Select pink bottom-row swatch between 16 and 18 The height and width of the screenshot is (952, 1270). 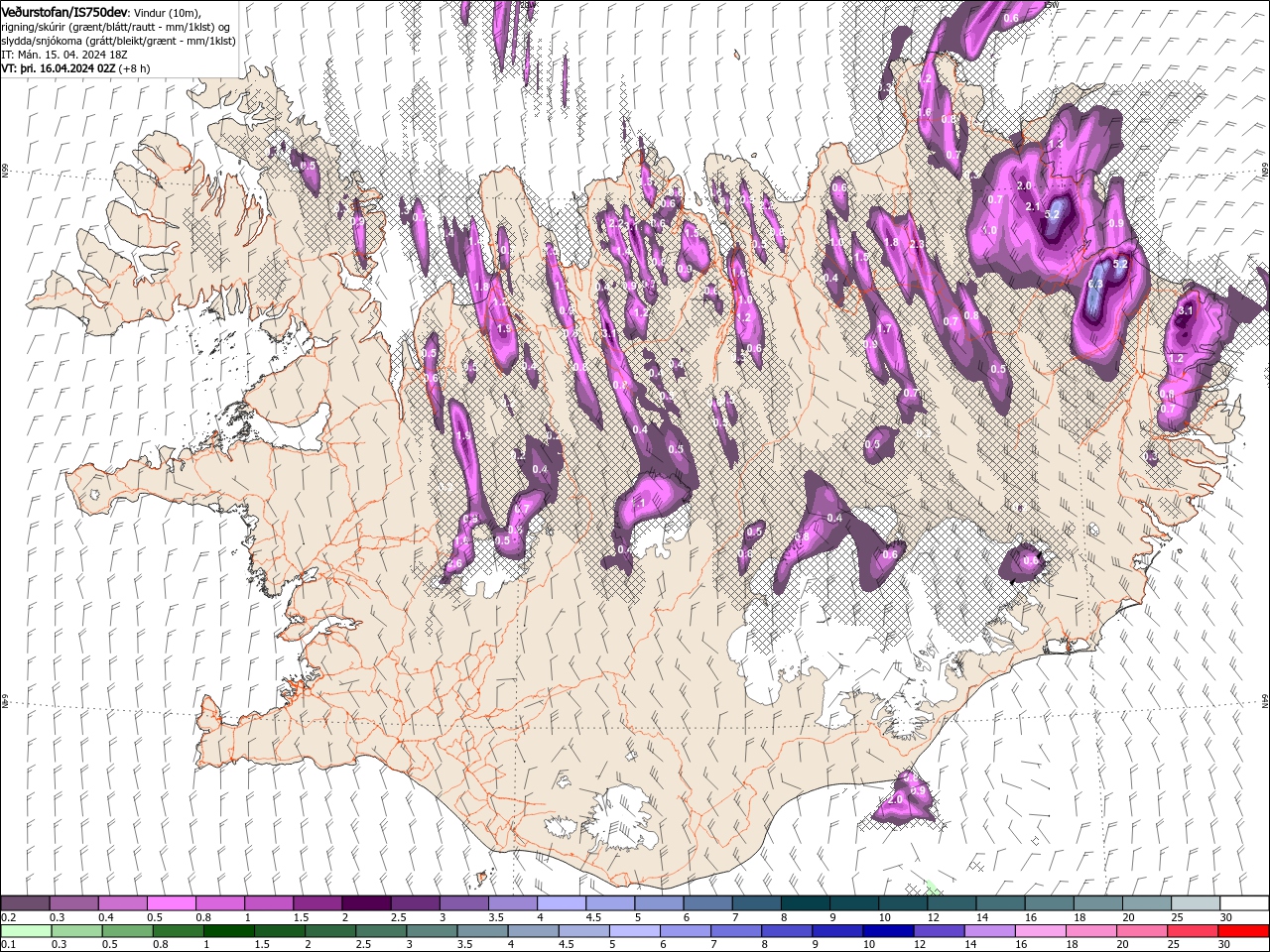(1040, 931)
